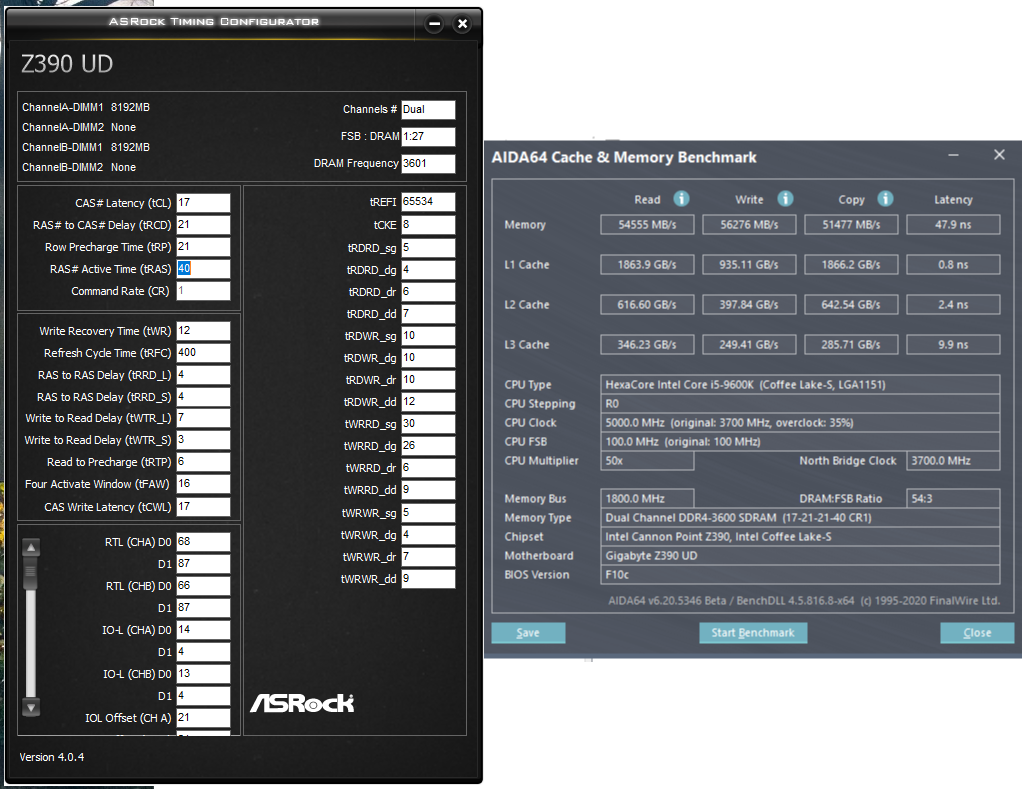This screenshot has height=789, width=1022.
Task: Click the Save button in AIDA64
Action: [x=528, y=633]
